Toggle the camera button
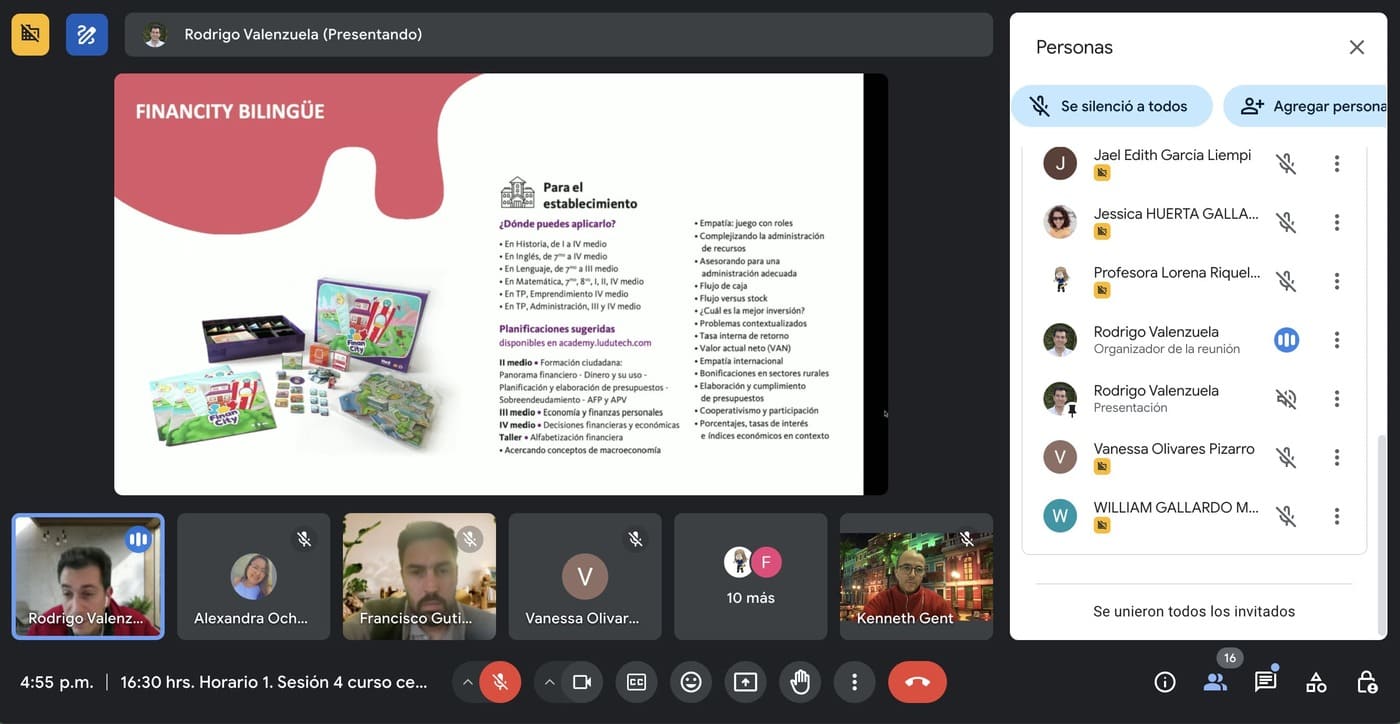Viewport: 1400px width, 724px height. click(x=582, y=682)
